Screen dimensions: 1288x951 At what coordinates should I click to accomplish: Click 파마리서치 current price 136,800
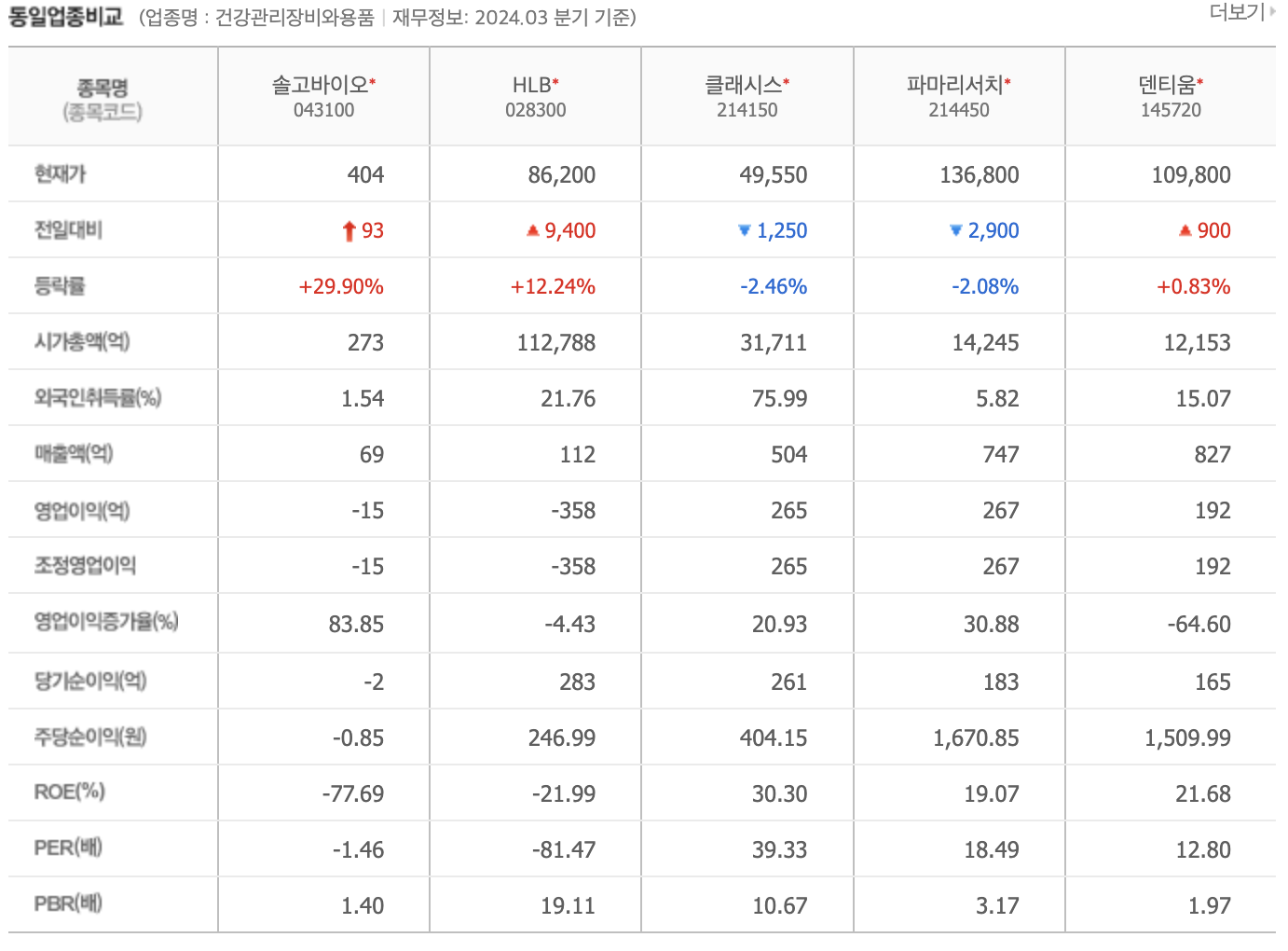click(x=980, y=174)
